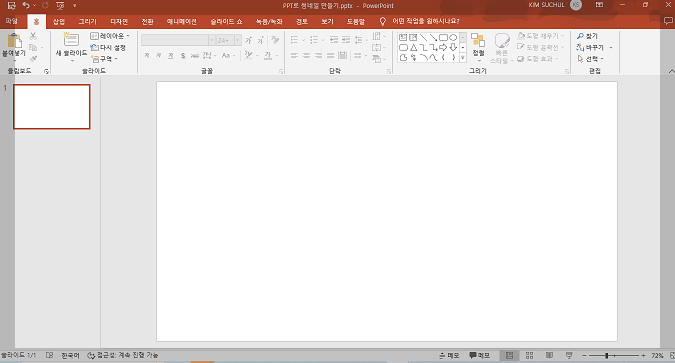Switch to the 그리기 (Draw) tab
This screenshot has width=675, height=363.
[x=87, y=21]
